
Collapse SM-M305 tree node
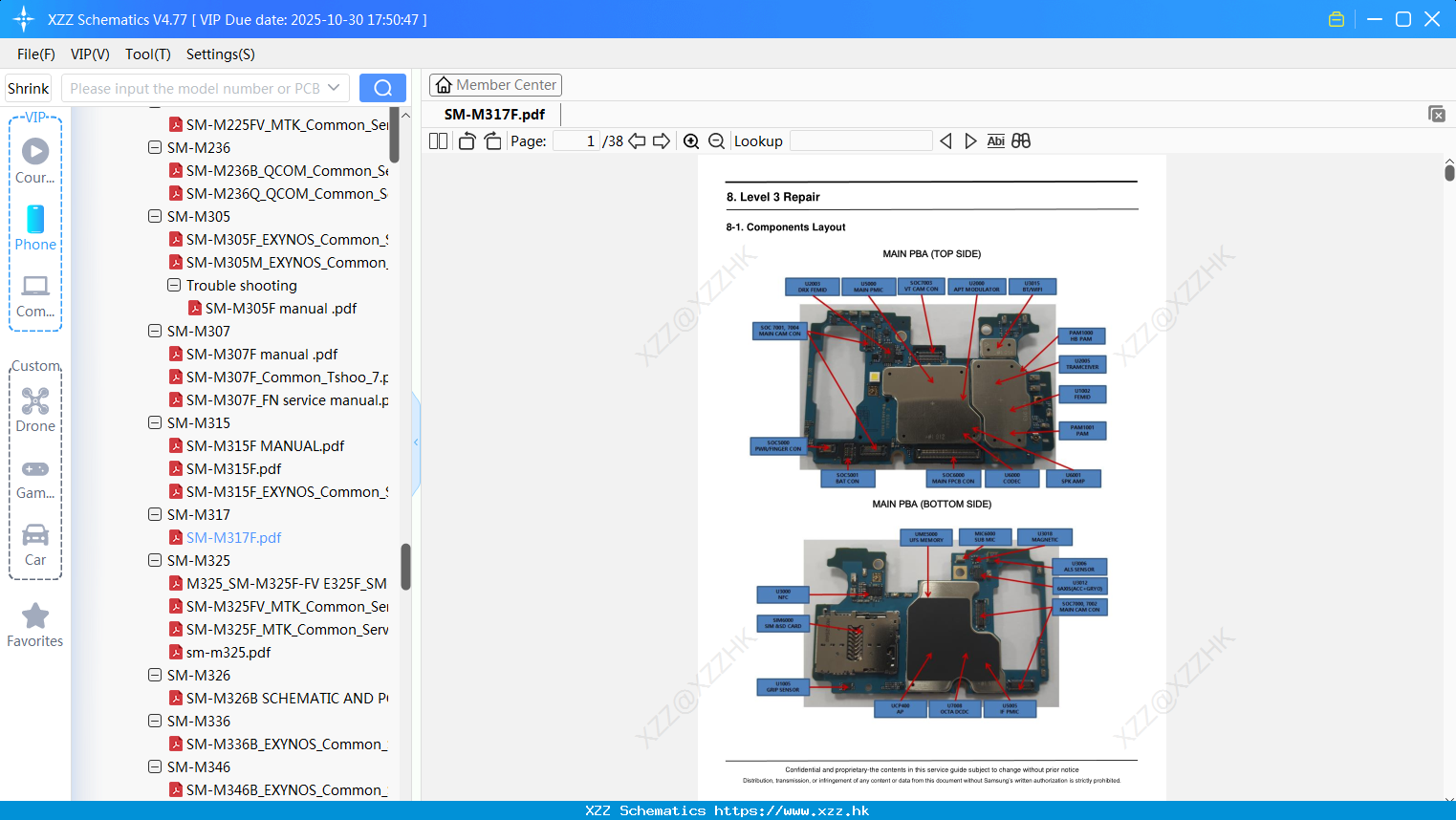[154, 216]
